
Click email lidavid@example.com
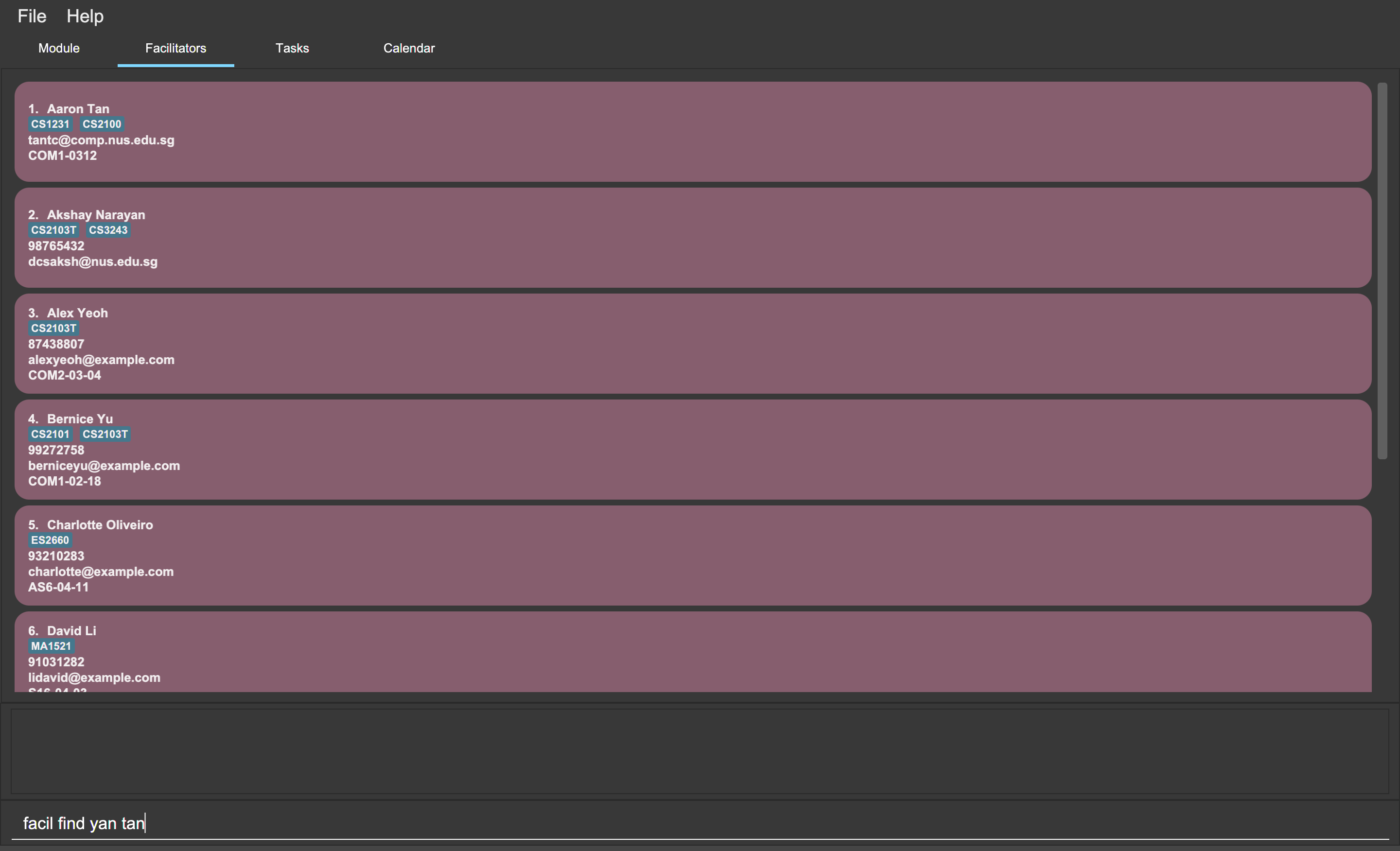94,677
